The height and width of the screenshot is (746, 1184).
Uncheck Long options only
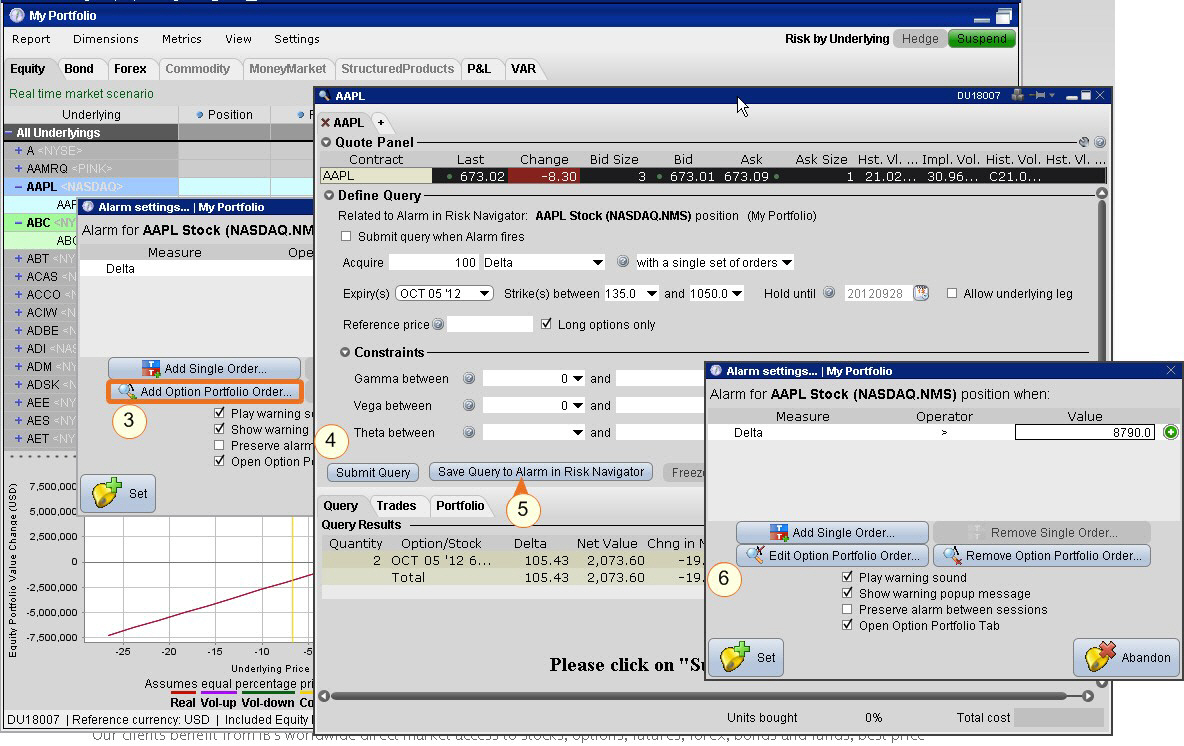pyautogui.click(x=546, y=324)
